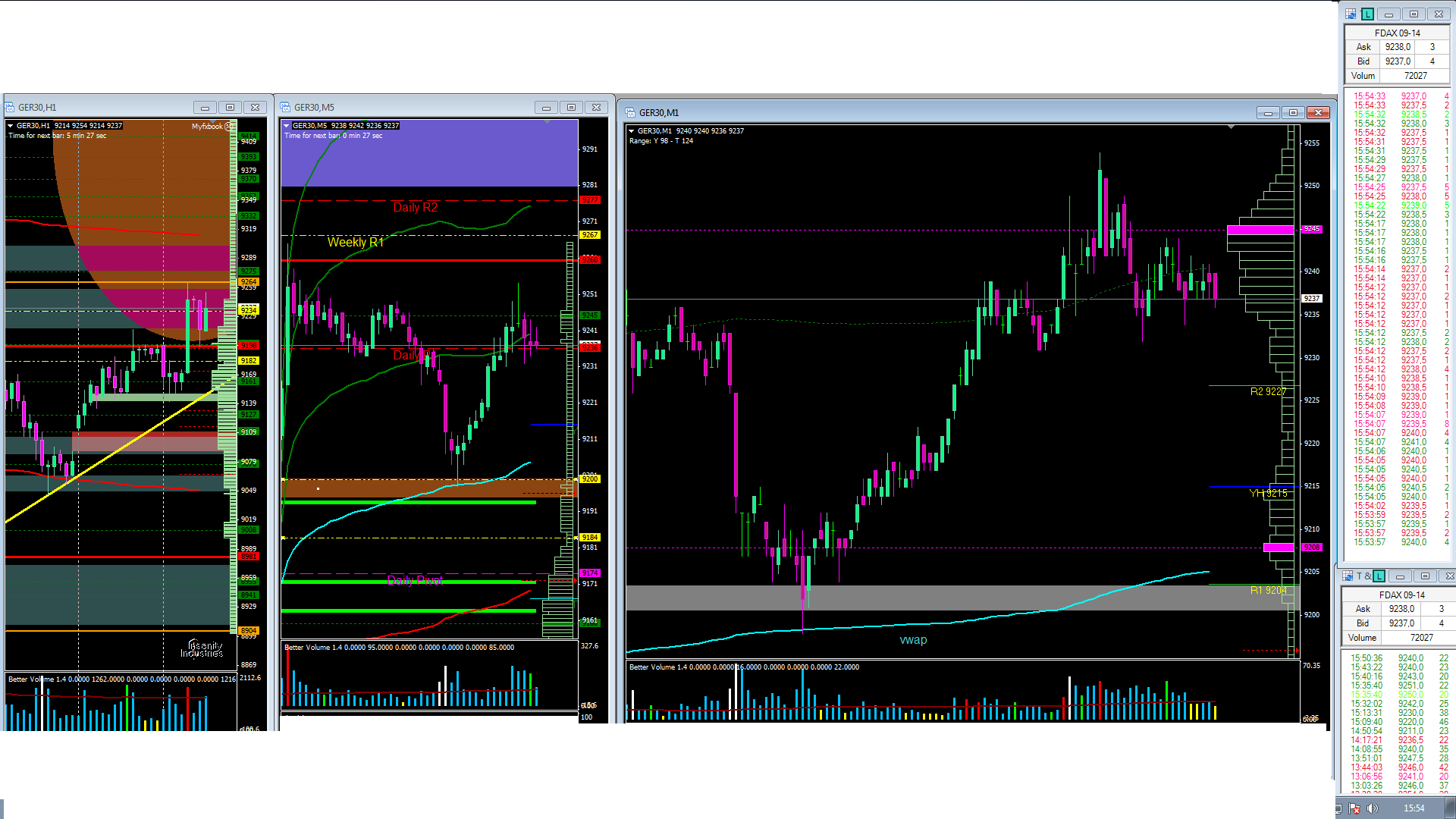Click the GER30,M5 window title bar
This screenshot has width=1456, height=819.
tap(417, 108)
